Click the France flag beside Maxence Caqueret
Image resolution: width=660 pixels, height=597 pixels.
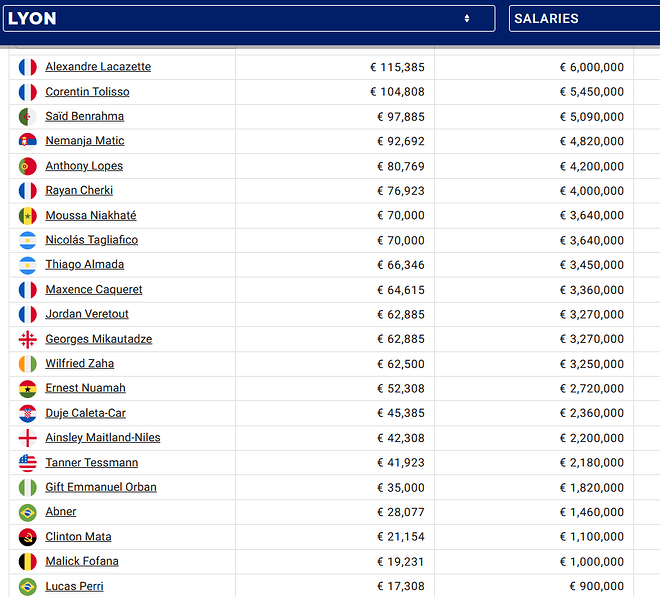point(28,290)
